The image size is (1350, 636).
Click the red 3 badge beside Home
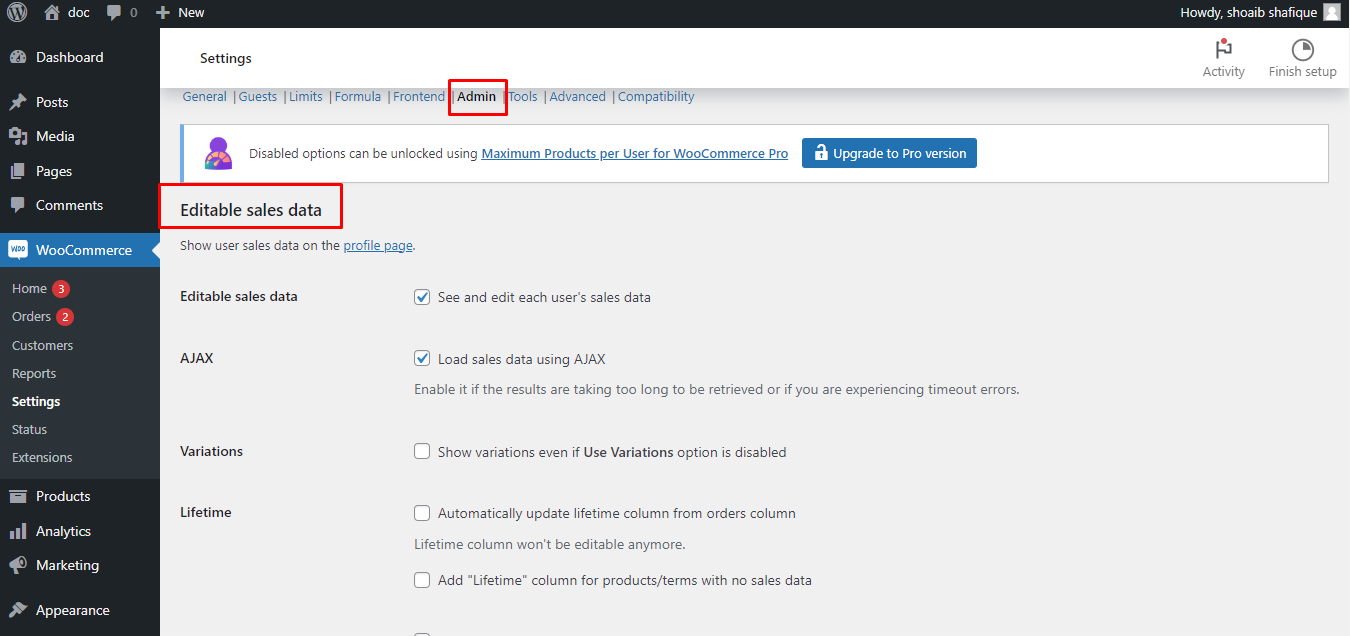(61, 289)
